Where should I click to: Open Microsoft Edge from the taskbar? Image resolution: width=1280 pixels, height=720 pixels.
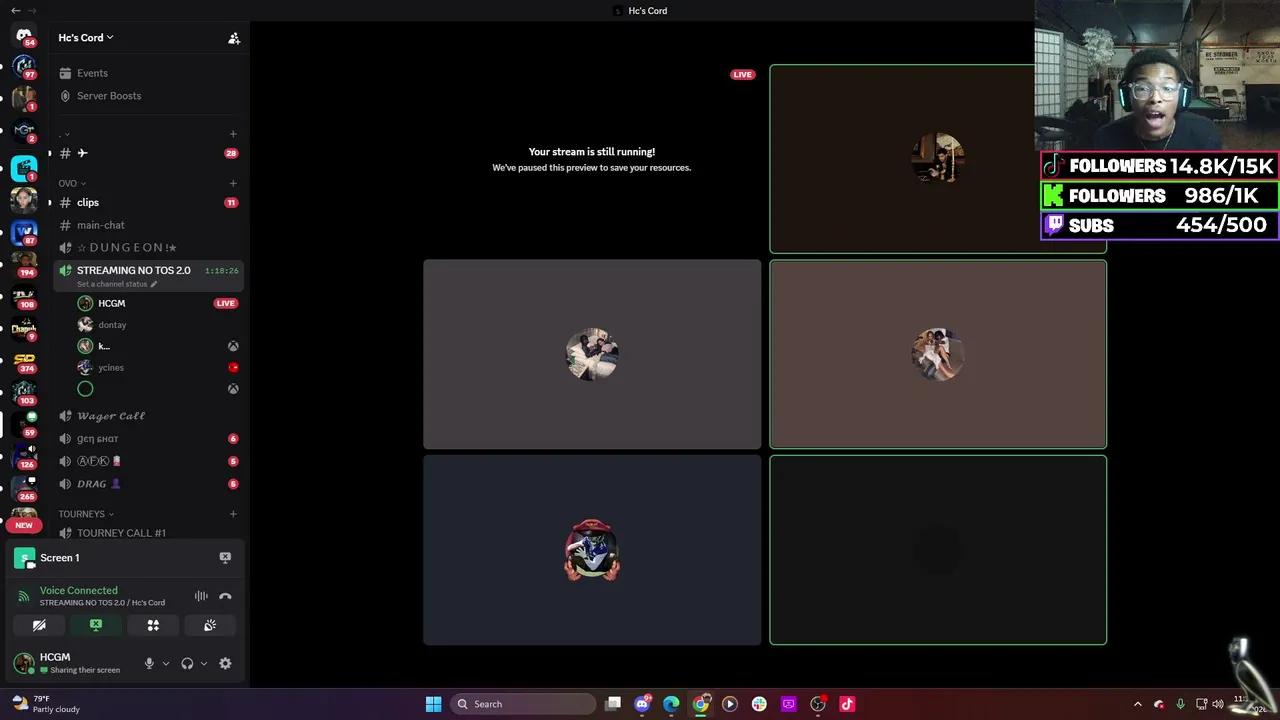point(671,704)
